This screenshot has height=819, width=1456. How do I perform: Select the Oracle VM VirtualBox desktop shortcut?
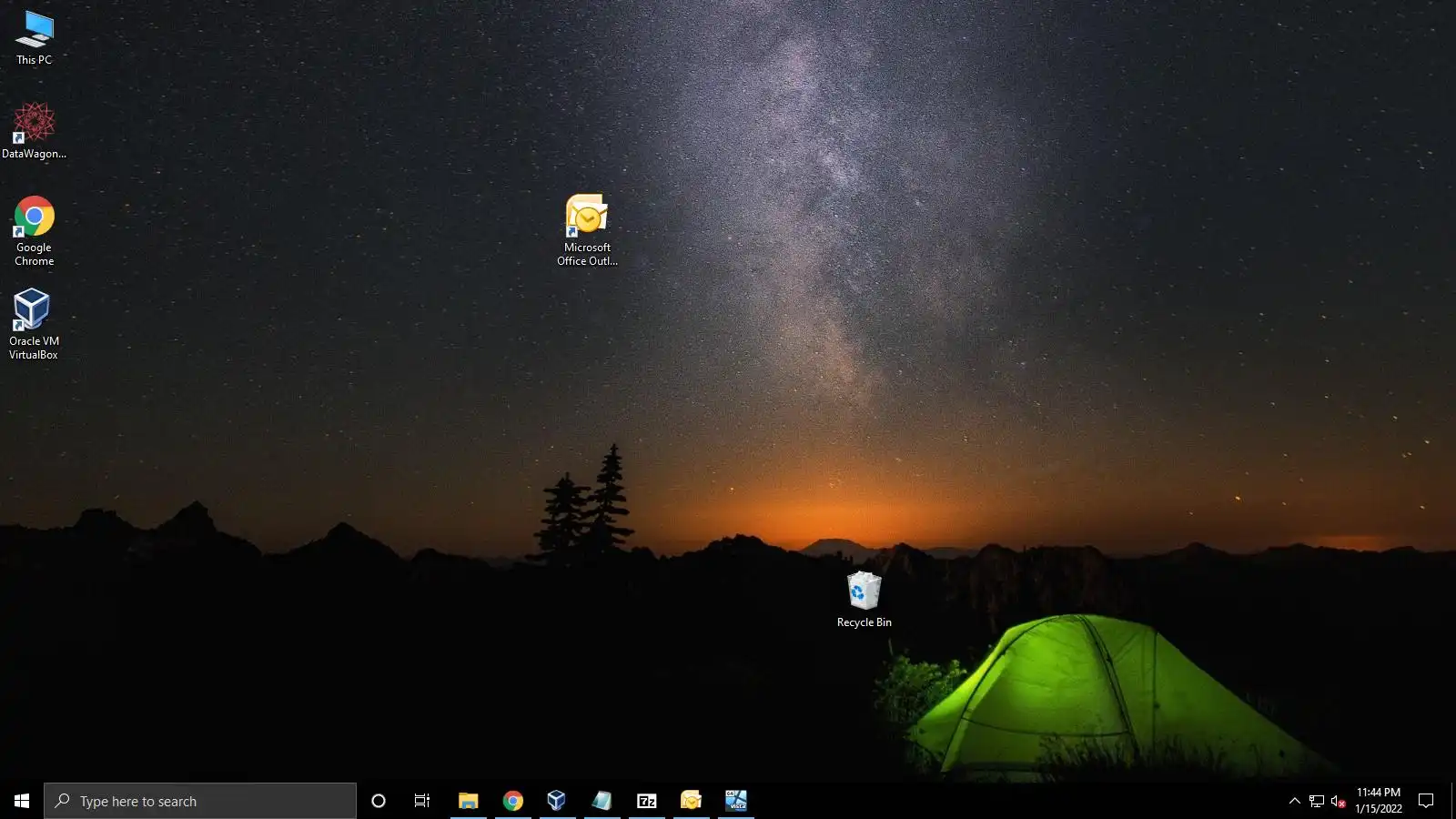click(35, 325)
